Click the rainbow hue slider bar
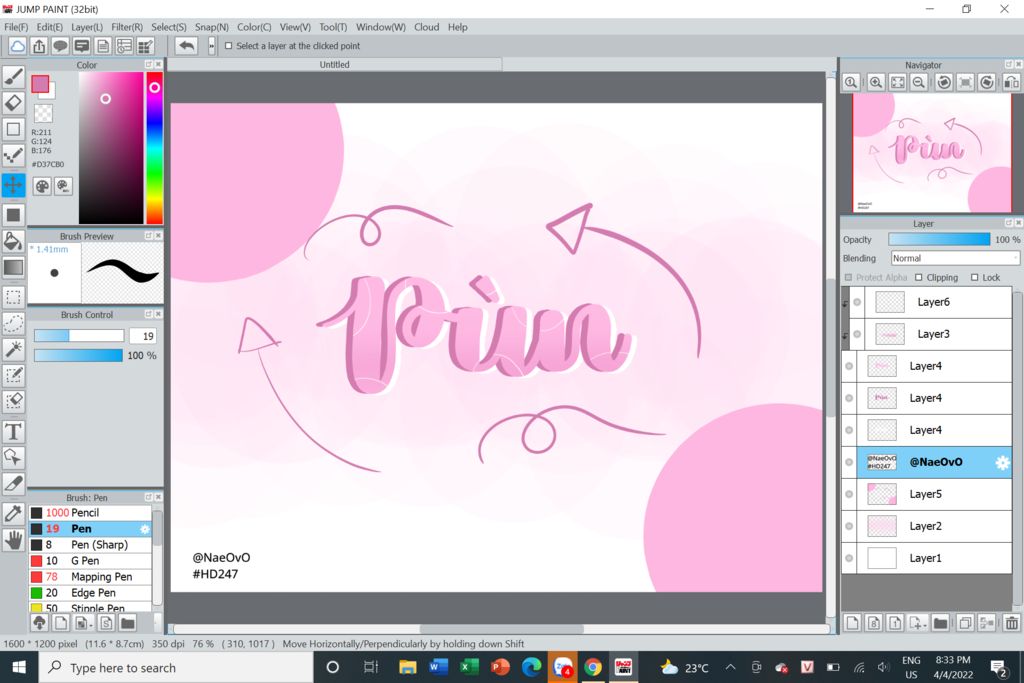1024x683 pixels. 154,148
